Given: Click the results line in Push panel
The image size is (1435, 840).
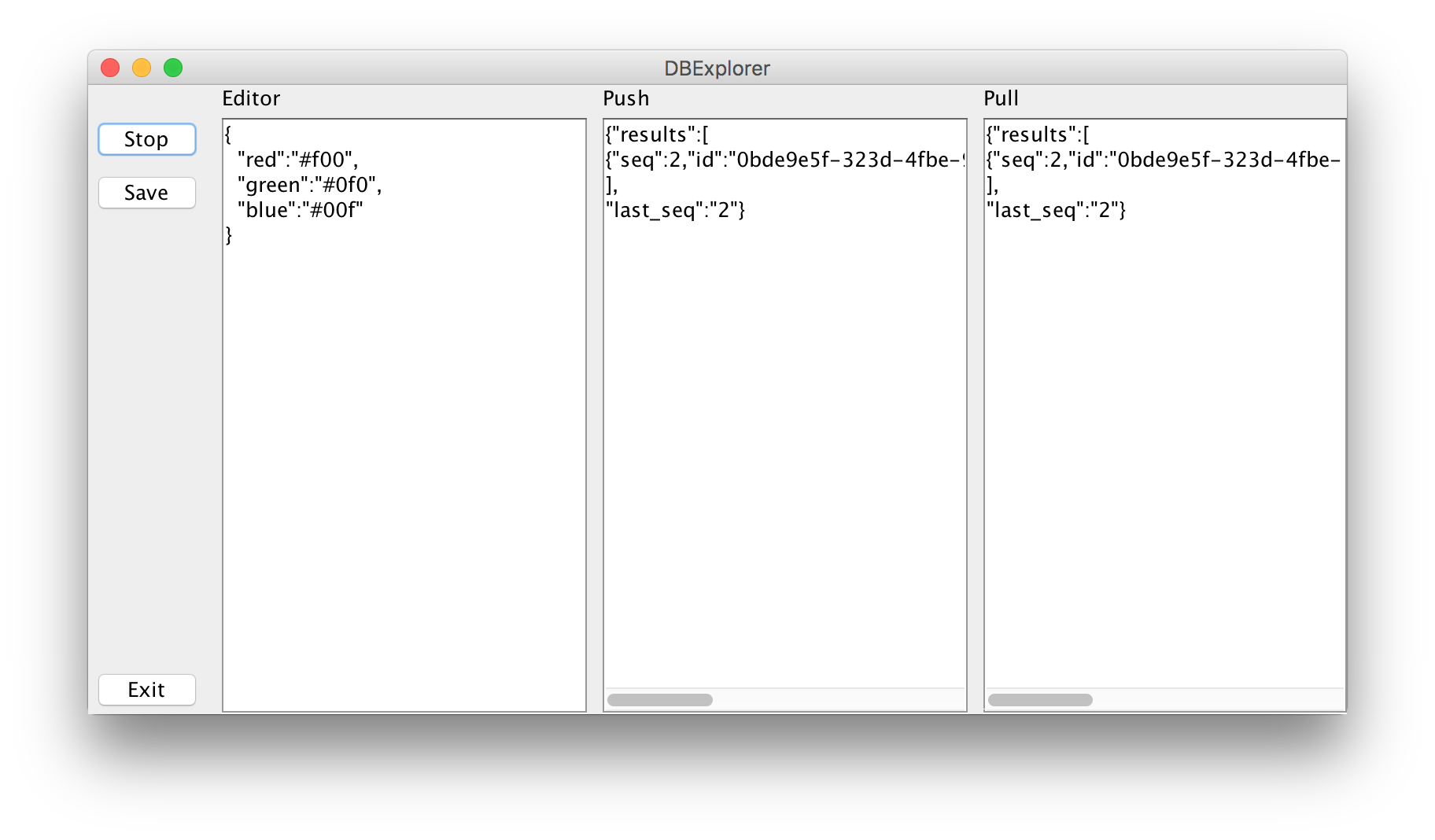Looking at the screenshot, I should 657,134.
